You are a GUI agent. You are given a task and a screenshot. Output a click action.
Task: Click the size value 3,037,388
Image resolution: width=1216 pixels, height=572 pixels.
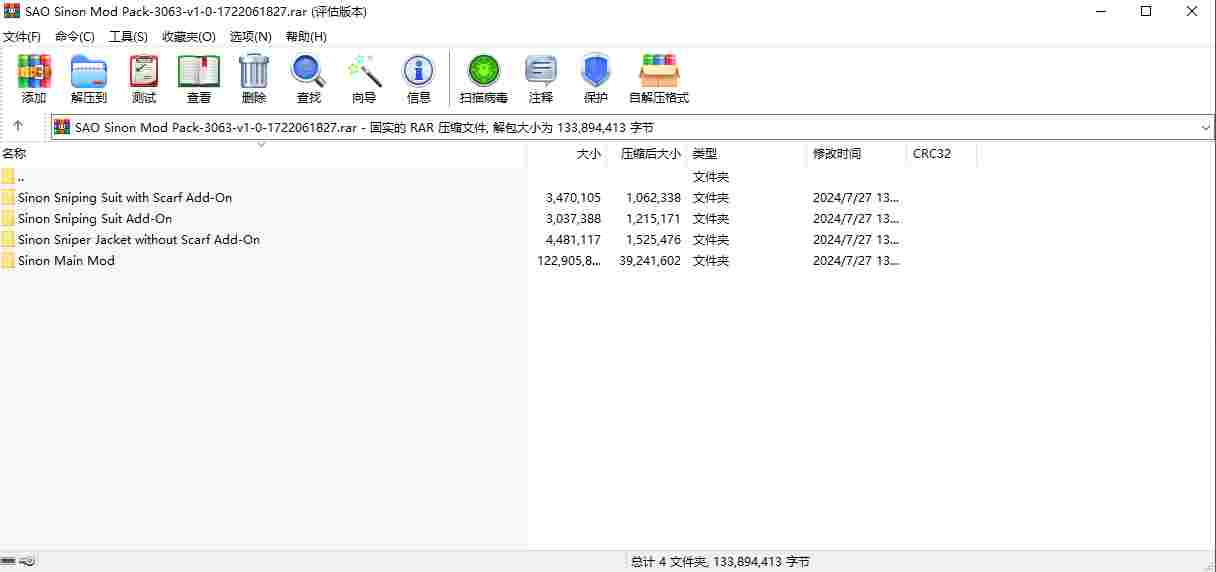pos(574,219)
